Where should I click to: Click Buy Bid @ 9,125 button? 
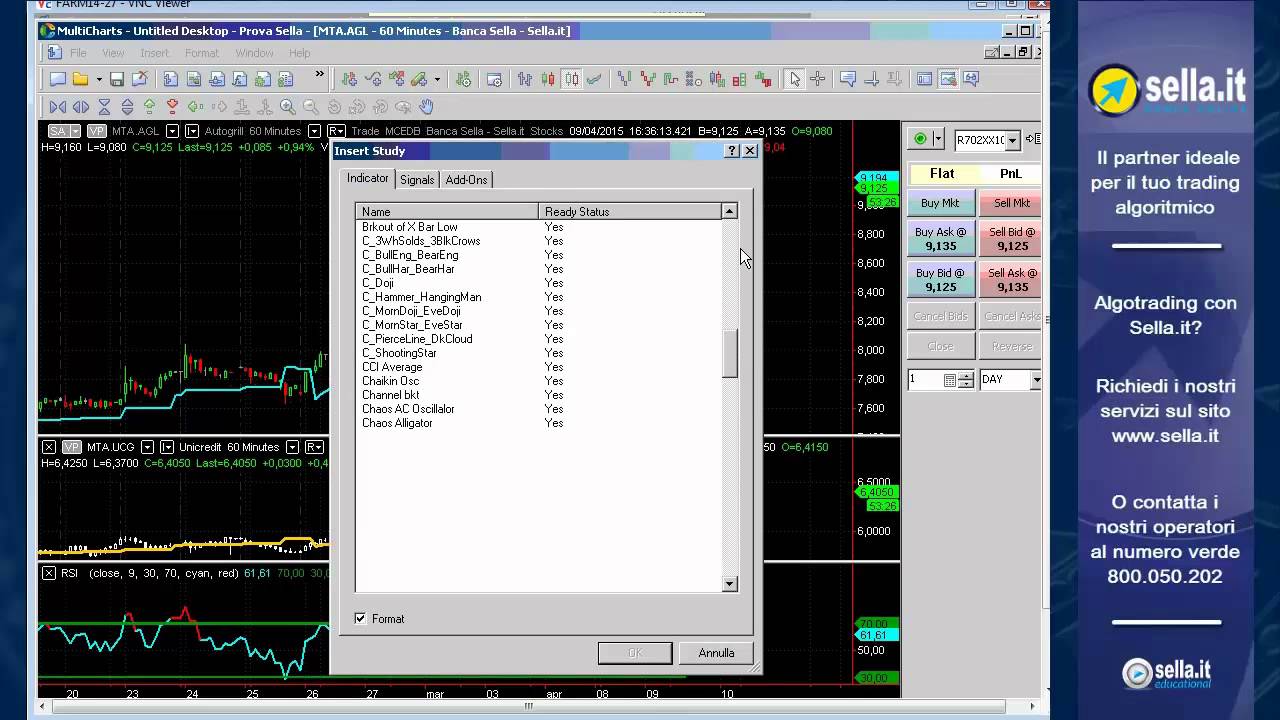point(940,280)
